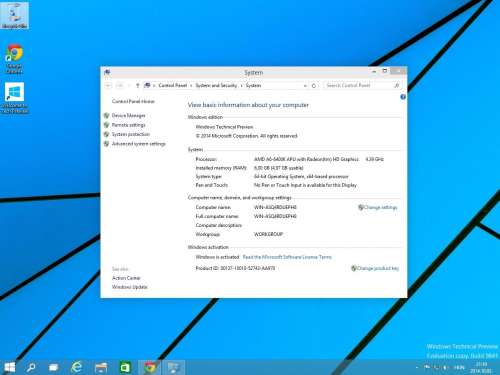
Task: Minimize the System window
Action: click(x=374, y=71)
